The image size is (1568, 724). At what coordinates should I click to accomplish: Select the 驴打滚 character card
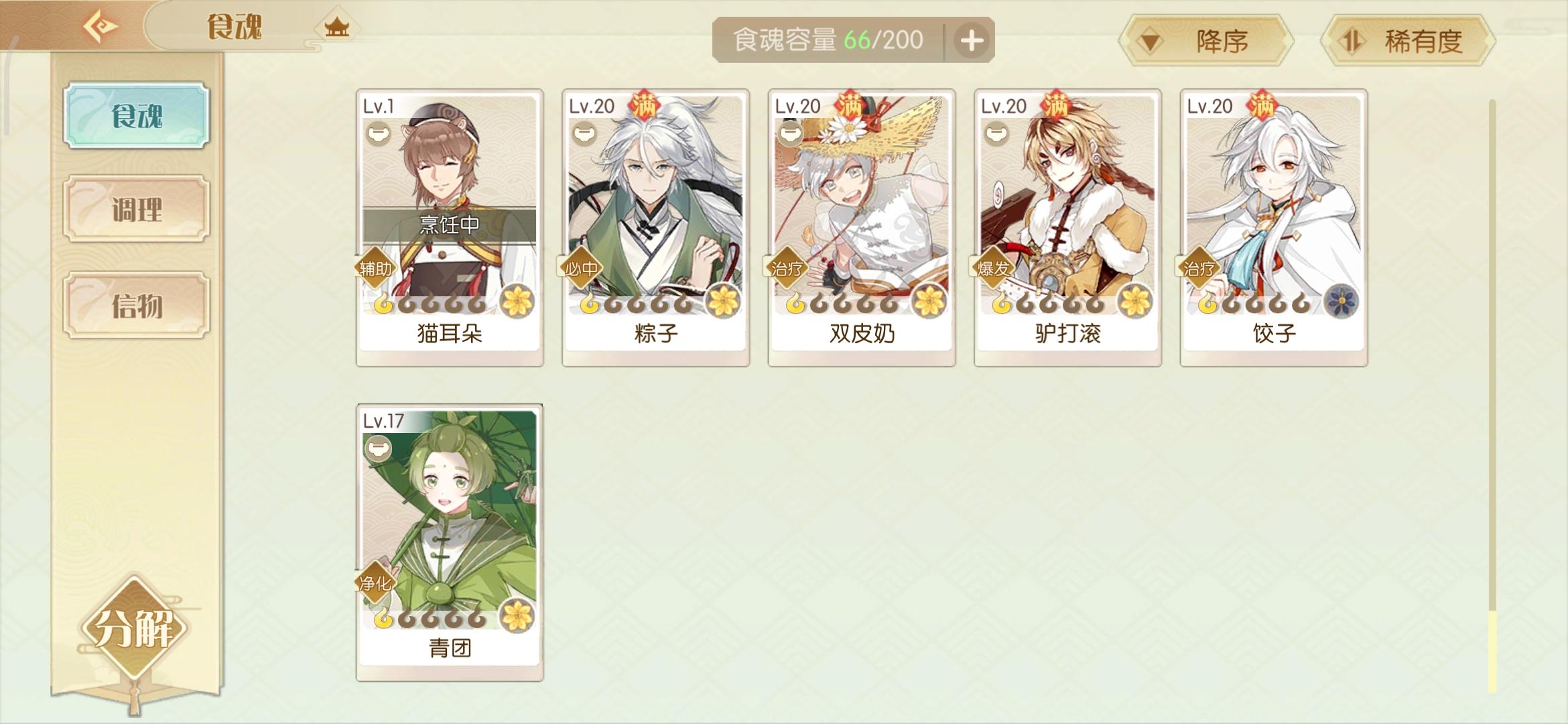[x=1067, y=227]
